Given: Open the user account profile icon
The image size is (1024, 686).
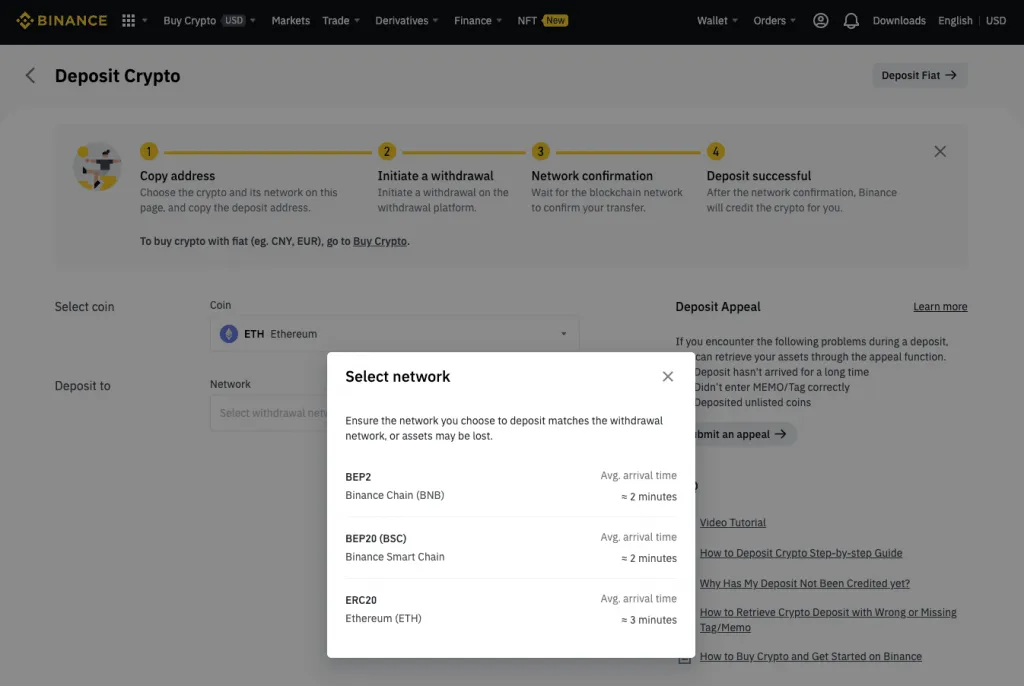Looking at the screenshot, I should coord(820,20).
